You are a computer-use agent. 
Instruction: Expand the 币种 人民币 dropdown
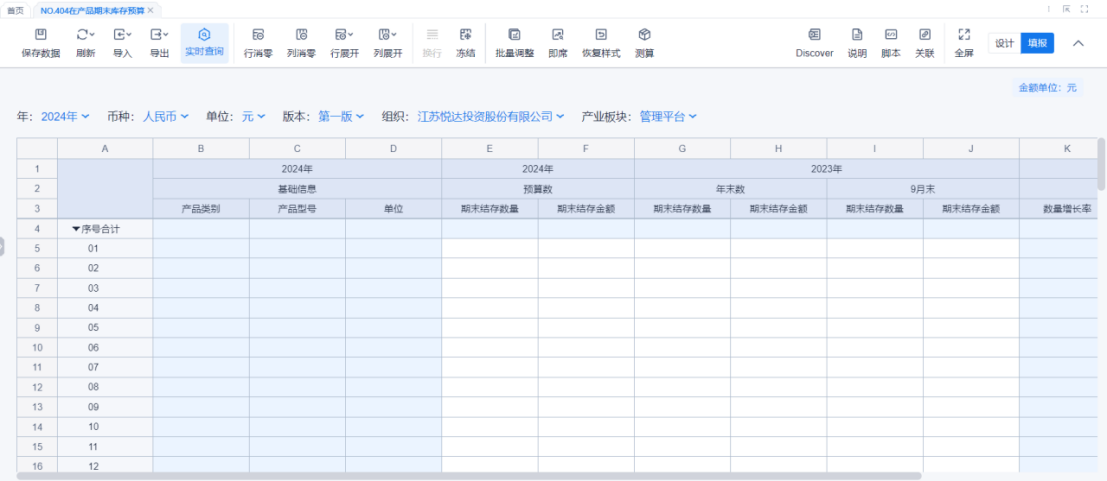(165, 117)
